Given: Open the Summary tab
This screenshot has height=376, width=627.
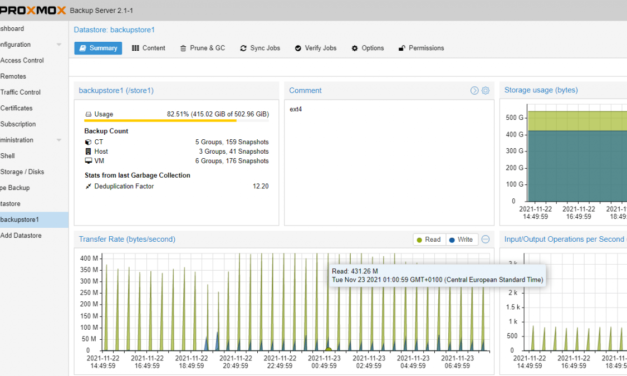Looking at the screenshot, I should [98, 48].
